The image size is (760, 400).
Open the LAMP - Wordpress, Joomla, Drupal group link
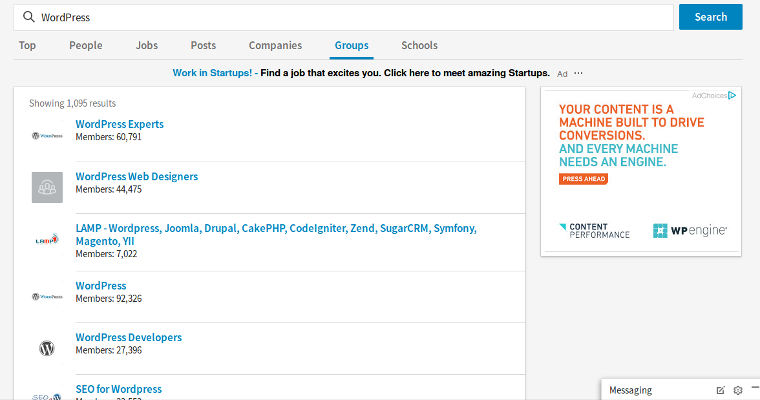[276, 235]
